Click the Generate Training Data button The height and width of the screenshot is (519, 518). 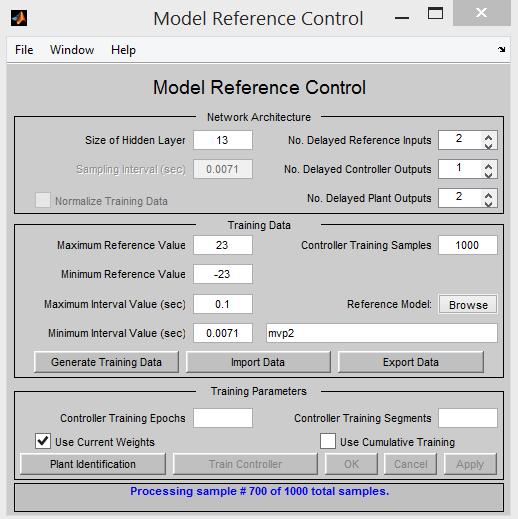point(106,362)
